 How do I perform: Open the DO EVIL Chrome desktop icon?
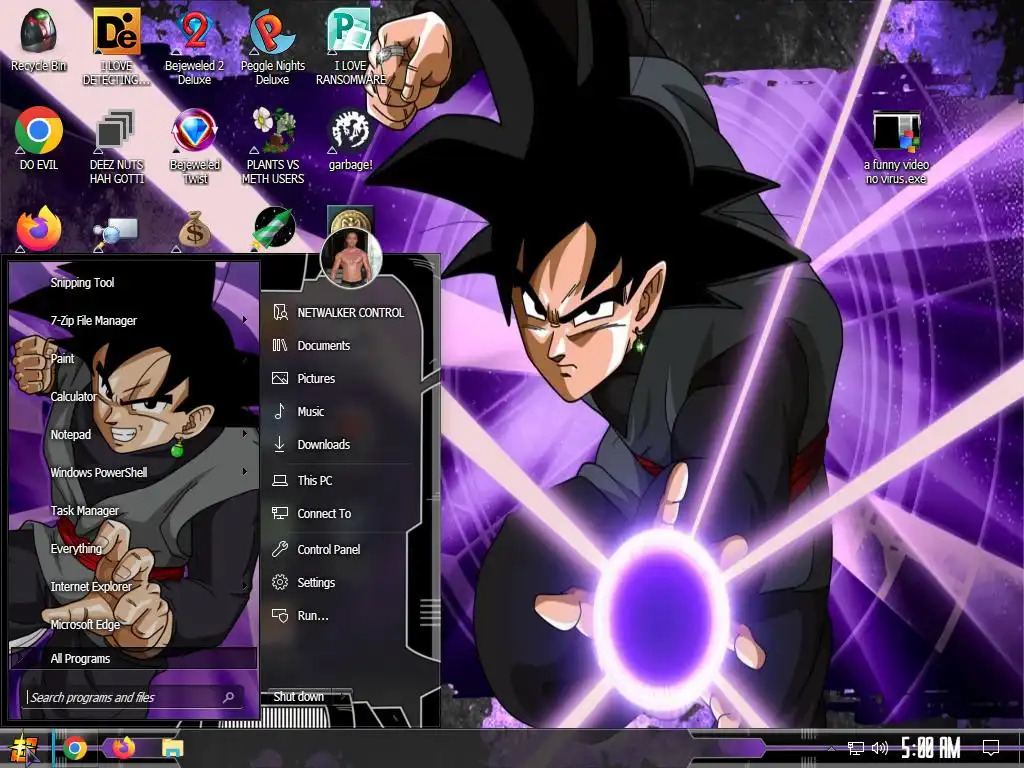click(x=39, y=138)
